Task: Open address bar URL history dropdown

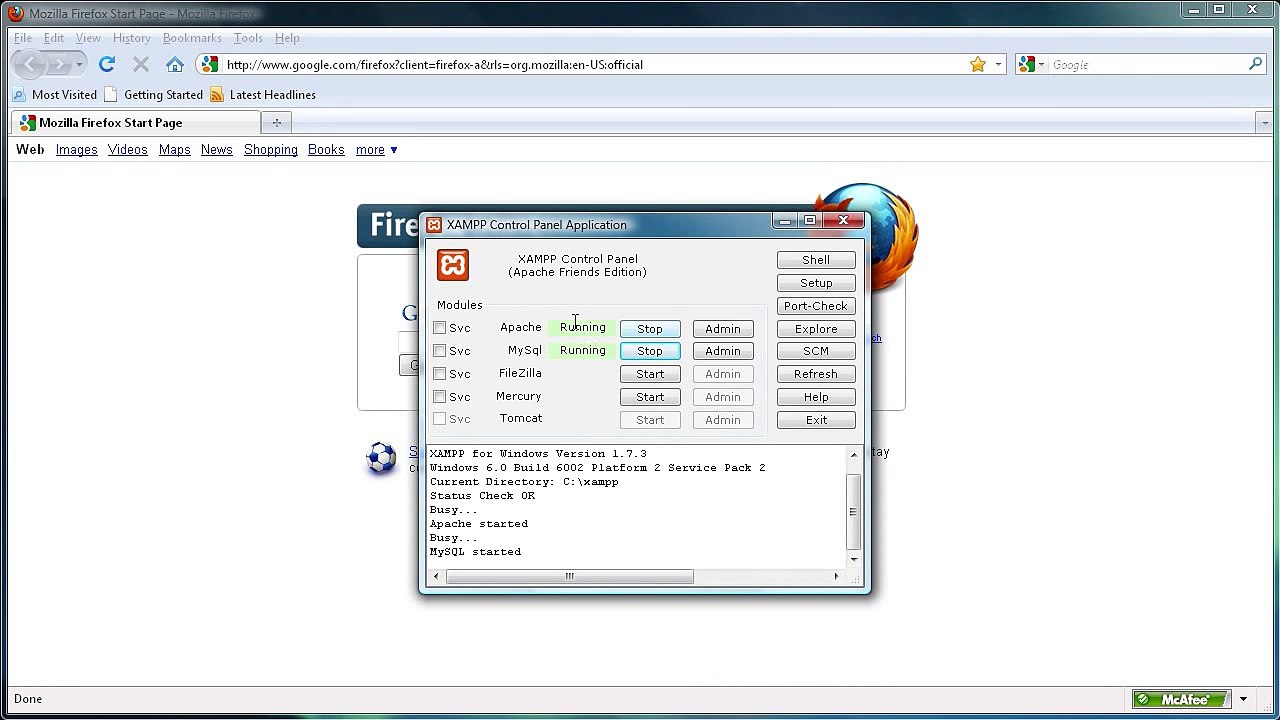Action: click(x=997, y=65)
